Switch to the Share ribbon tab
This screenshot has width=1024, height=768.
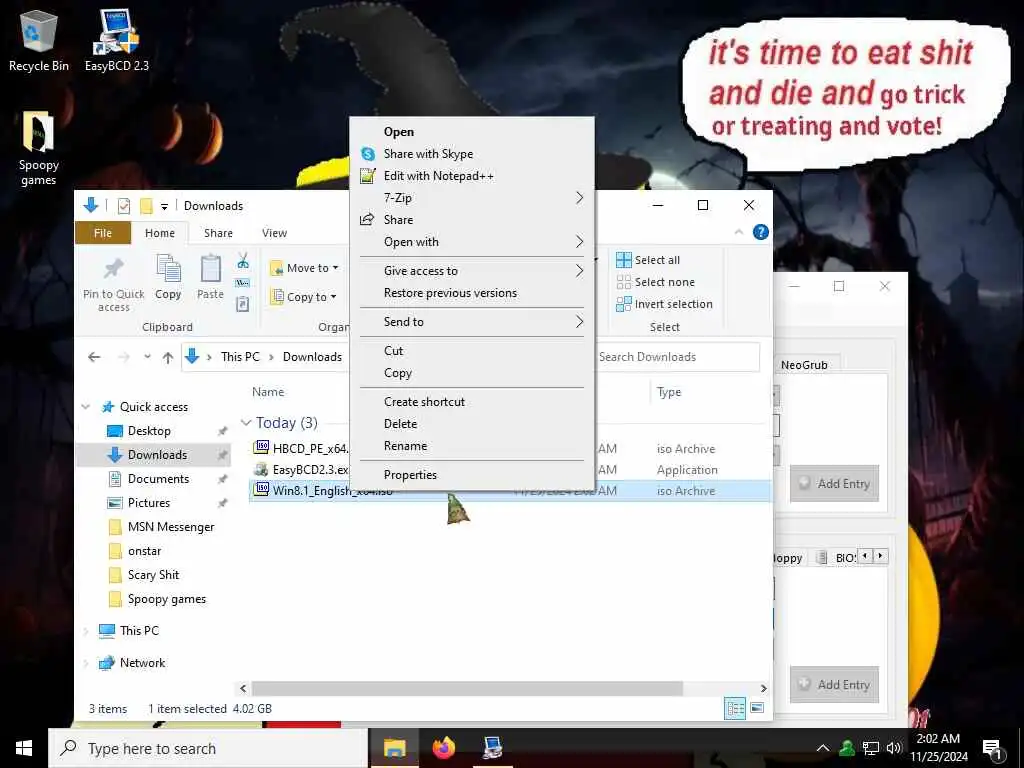[x=218, y=233]
